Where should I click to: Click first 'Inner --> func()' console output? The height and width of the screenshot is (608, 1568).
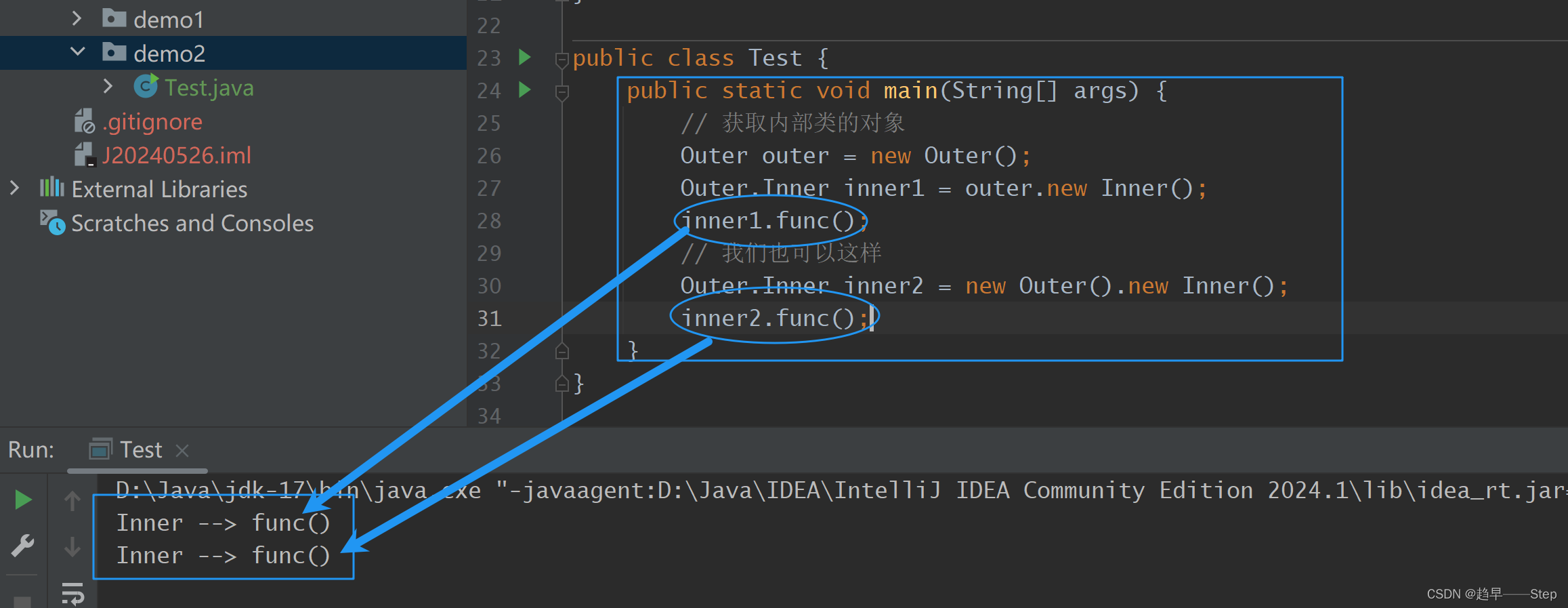coord(223,523)
